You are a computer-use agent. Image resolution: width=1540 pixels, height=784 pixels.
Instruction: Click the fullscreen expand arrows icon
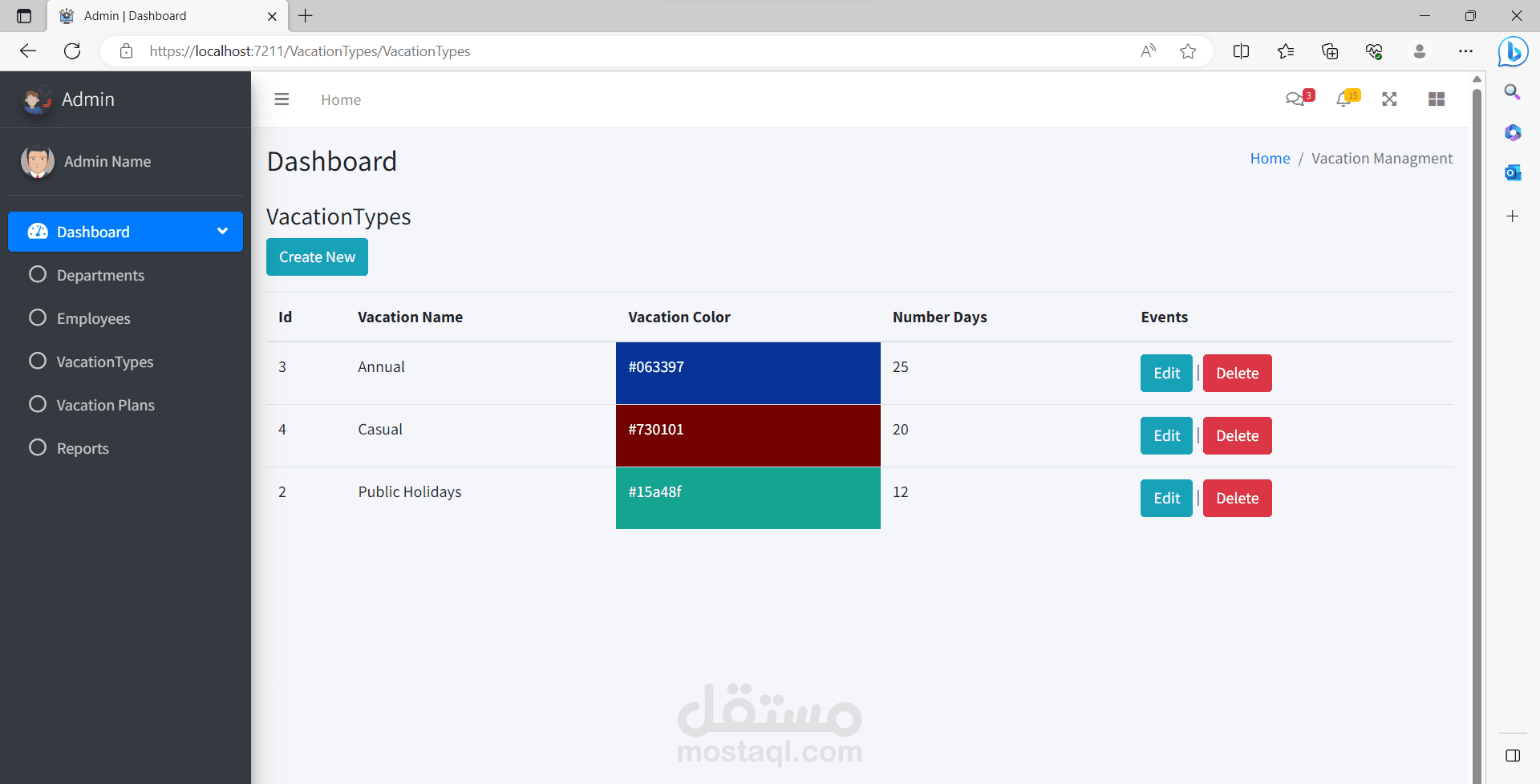[1389, 99]
